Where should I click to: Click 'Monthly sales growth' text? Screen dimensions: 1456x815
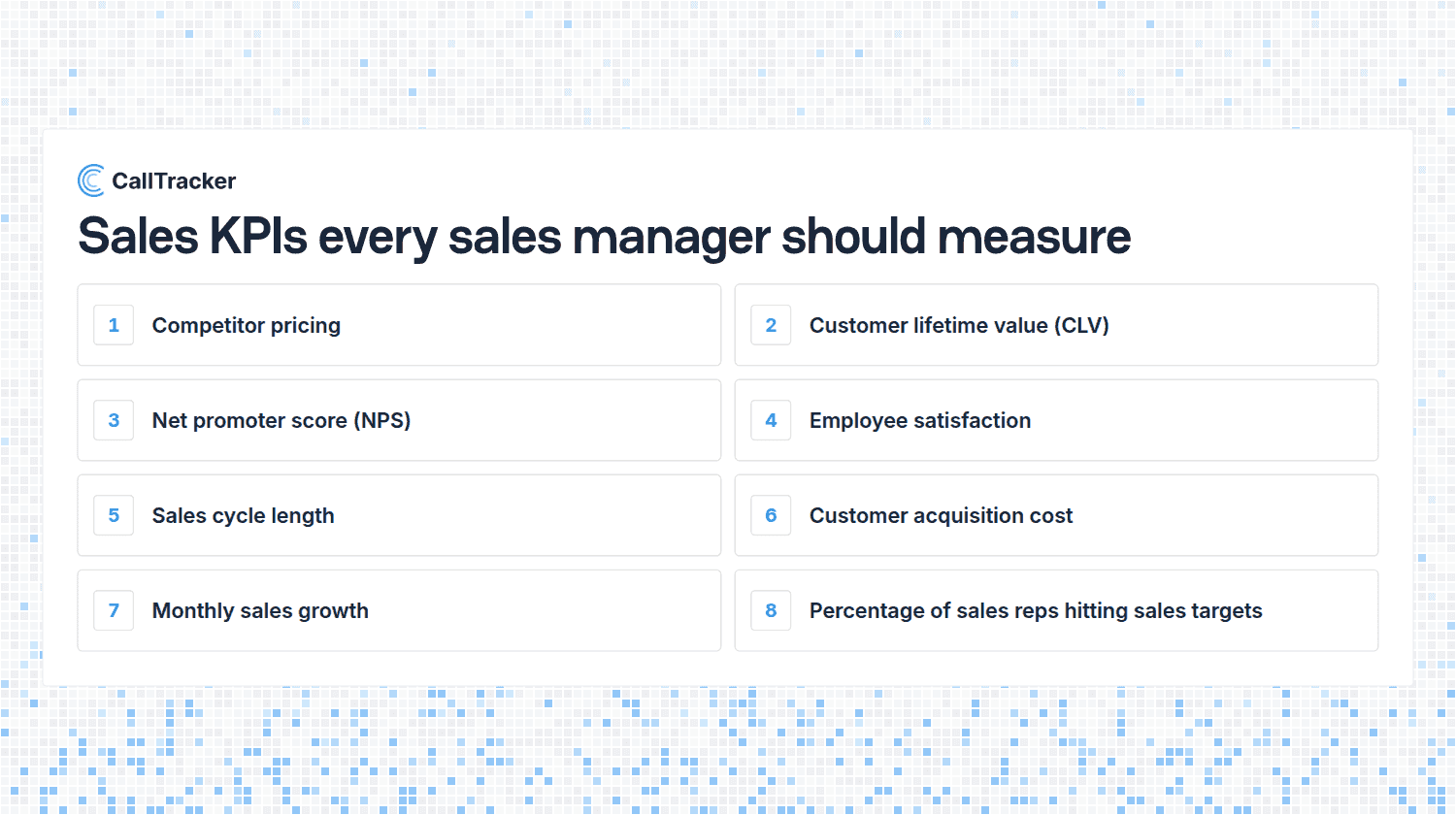point(260,611)
